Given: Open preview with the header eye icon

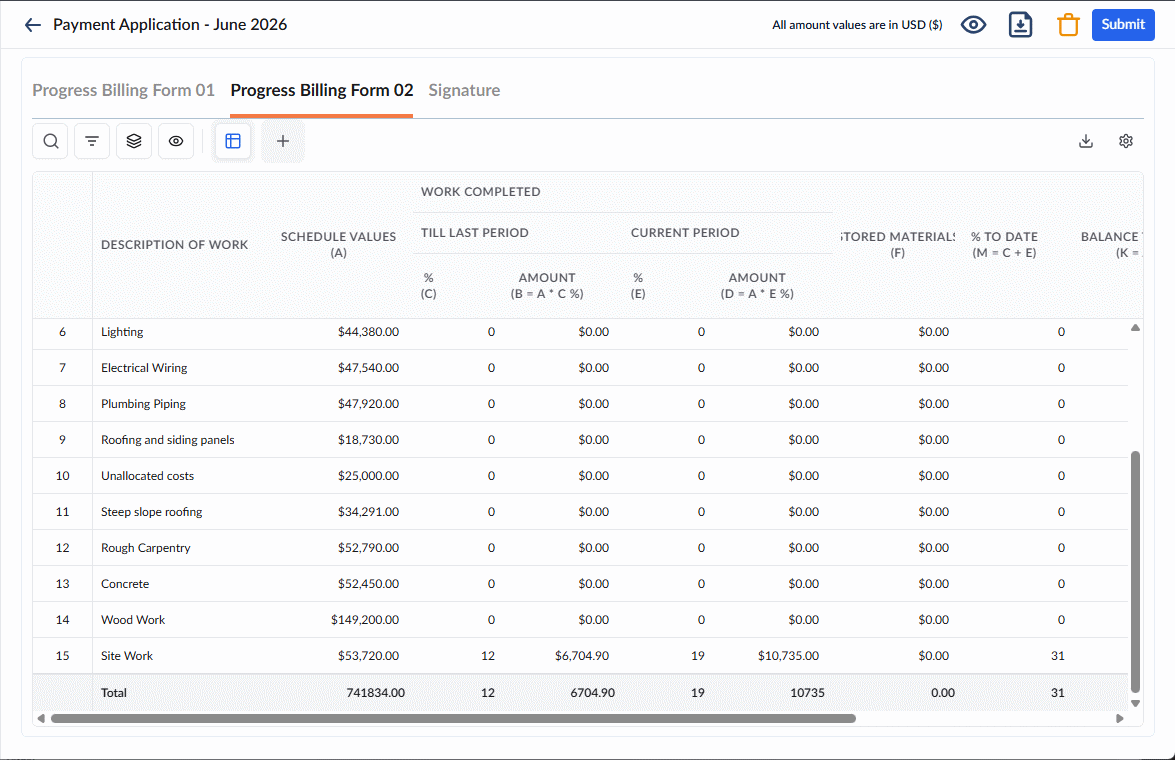Looking at the screenshot, I should click(973, 25).
